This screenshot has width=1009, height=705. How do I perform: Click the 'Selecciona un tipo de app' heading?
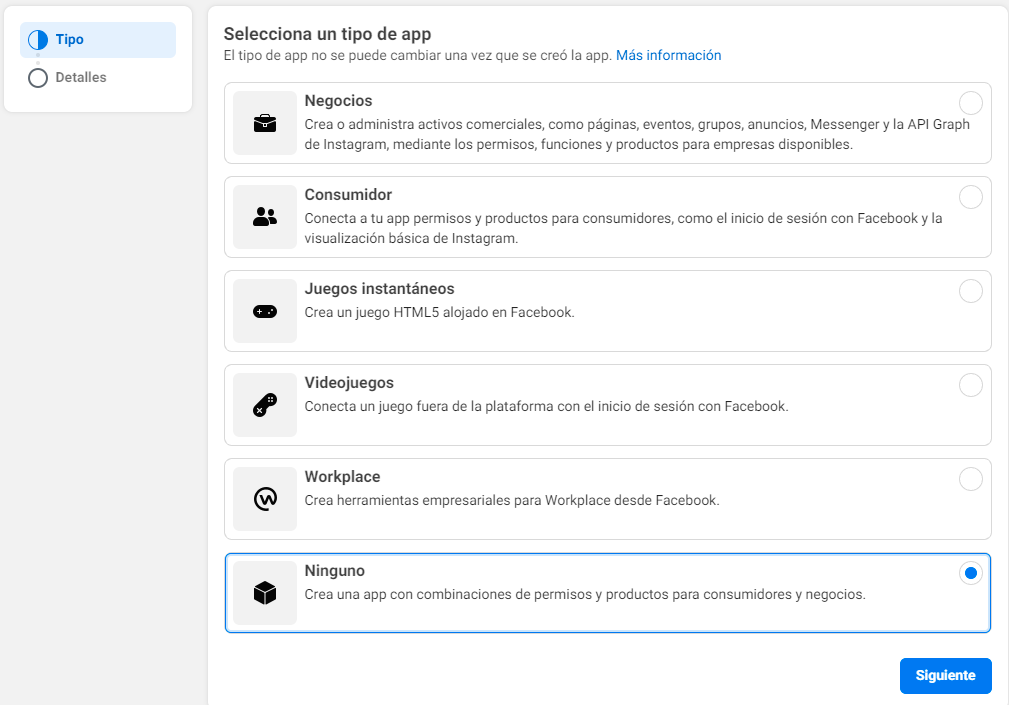(328, 34)
